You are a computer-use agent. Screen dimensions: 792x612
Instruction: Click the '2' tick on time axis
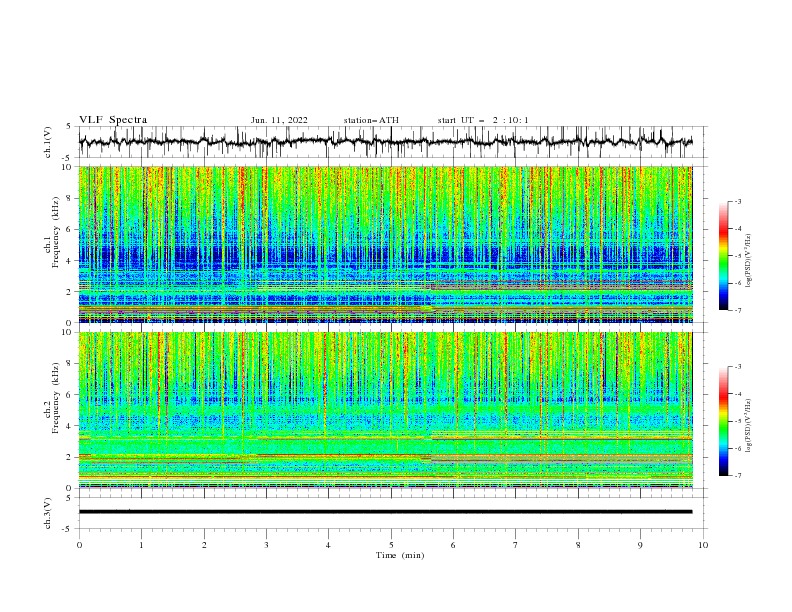point(204,545)
